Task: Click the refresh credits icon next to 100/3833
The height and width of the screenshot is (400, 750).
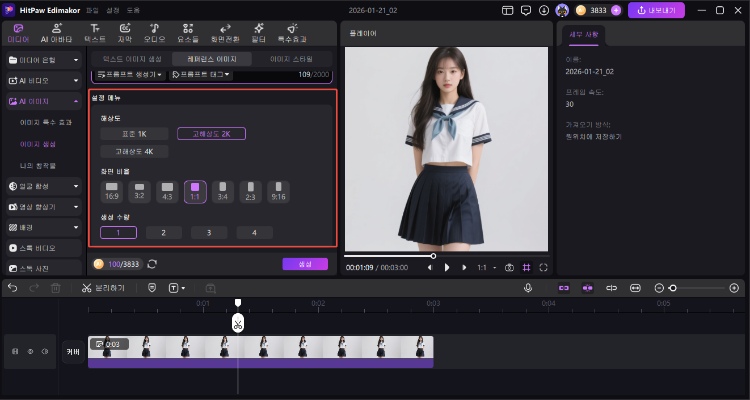Action: (152, 264)
